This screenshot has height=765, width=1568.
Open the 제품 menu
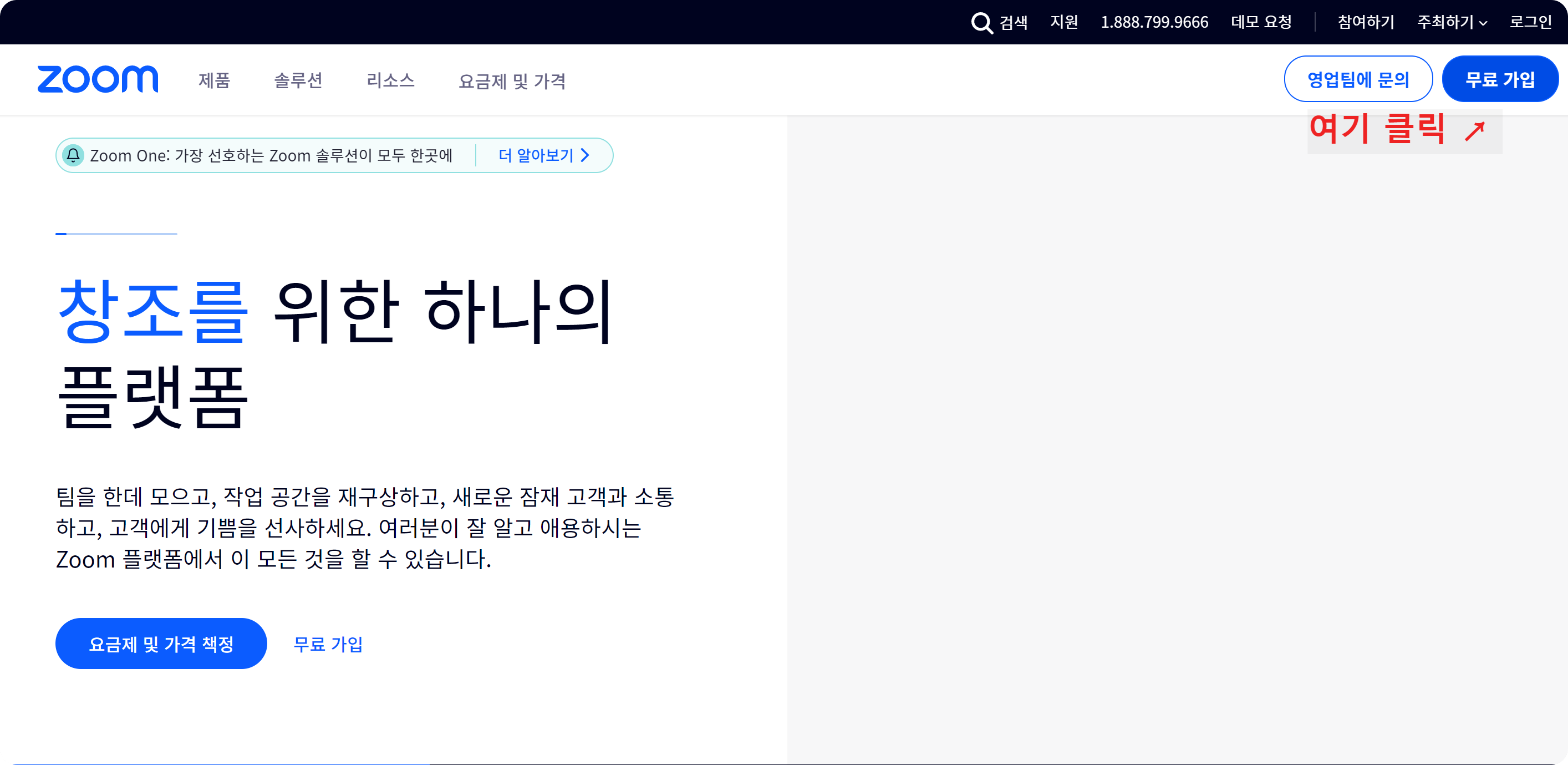[214, 80]
